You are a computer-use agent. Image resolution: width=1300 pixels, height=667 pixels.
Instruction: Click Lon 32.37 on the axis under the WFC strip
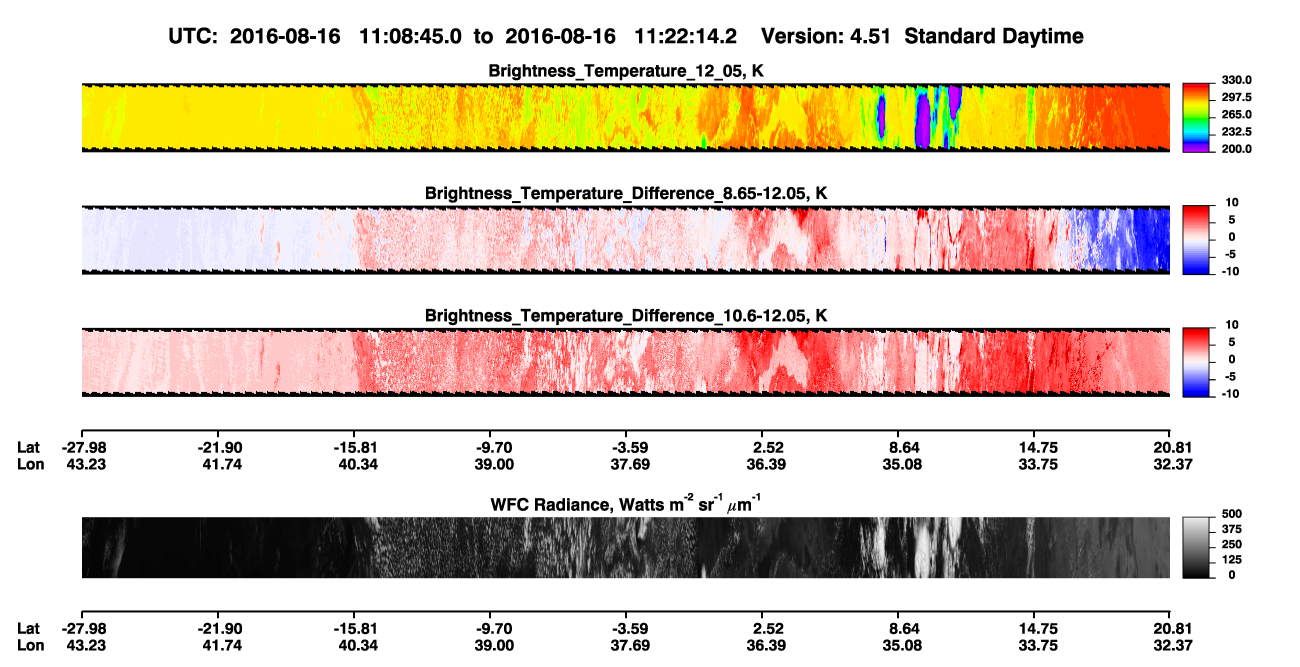click(1170, 644)
